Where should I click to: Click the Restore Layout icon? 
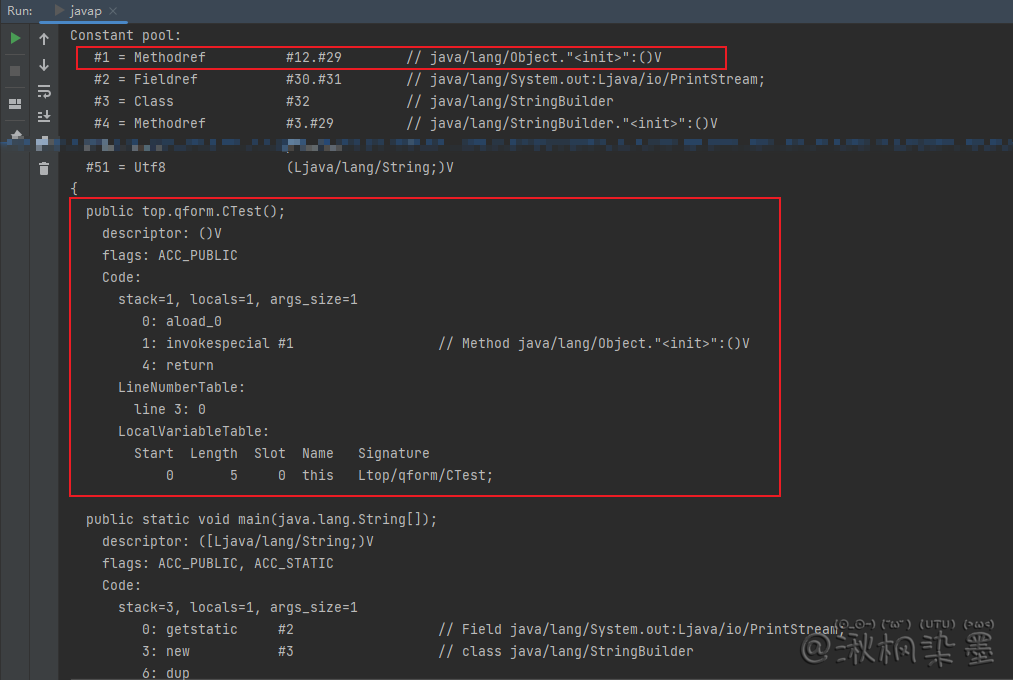tap(15, 104)
